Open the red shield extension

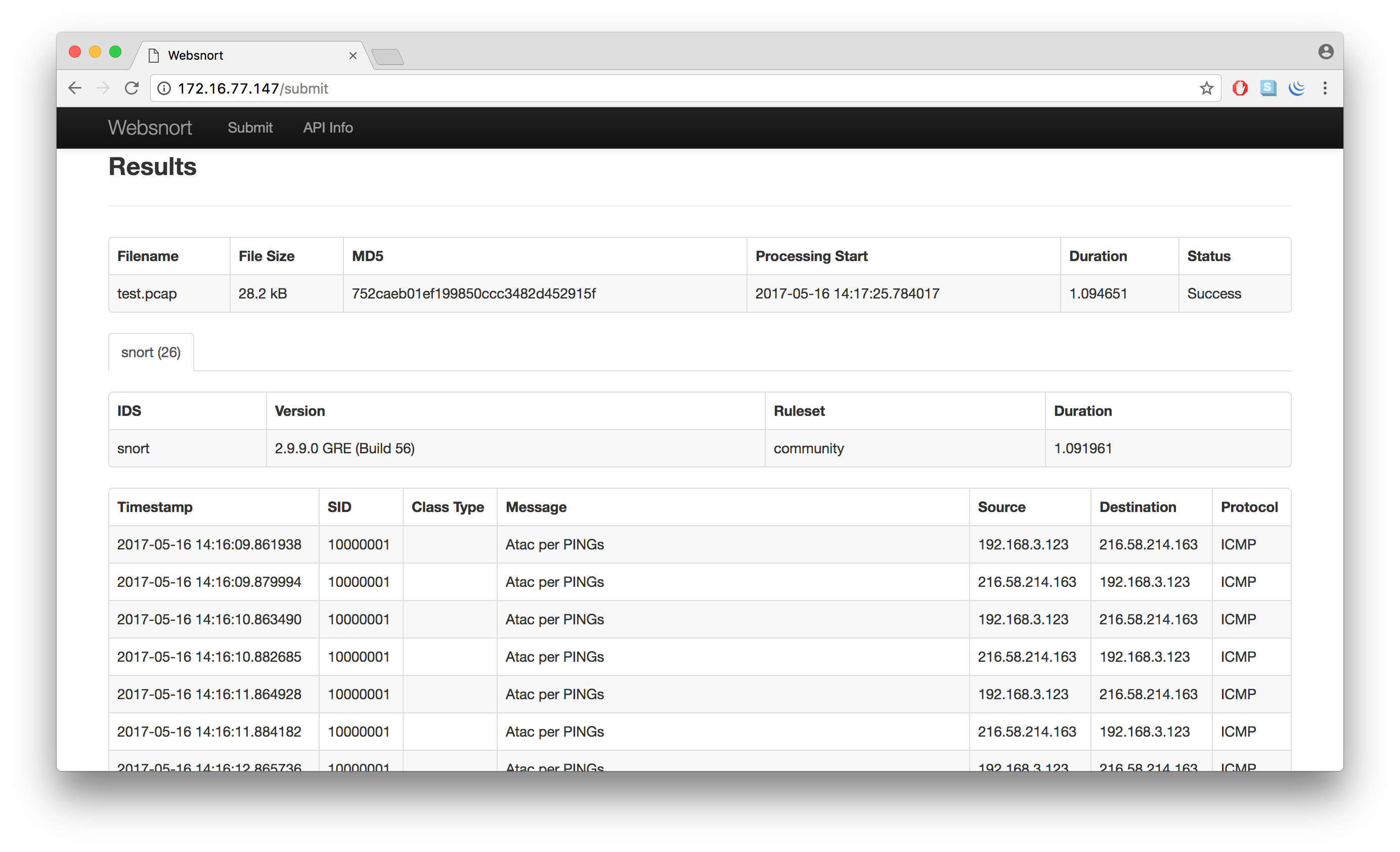(x=1240, y=88)
